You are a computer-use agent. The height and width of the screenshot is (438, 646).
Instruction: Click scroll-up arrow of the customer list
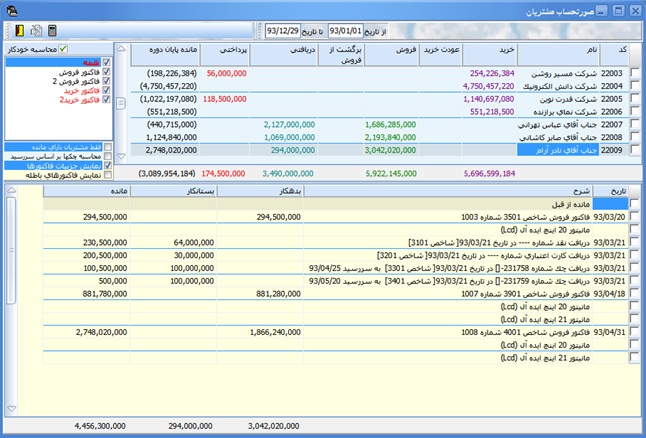(119, 49)
